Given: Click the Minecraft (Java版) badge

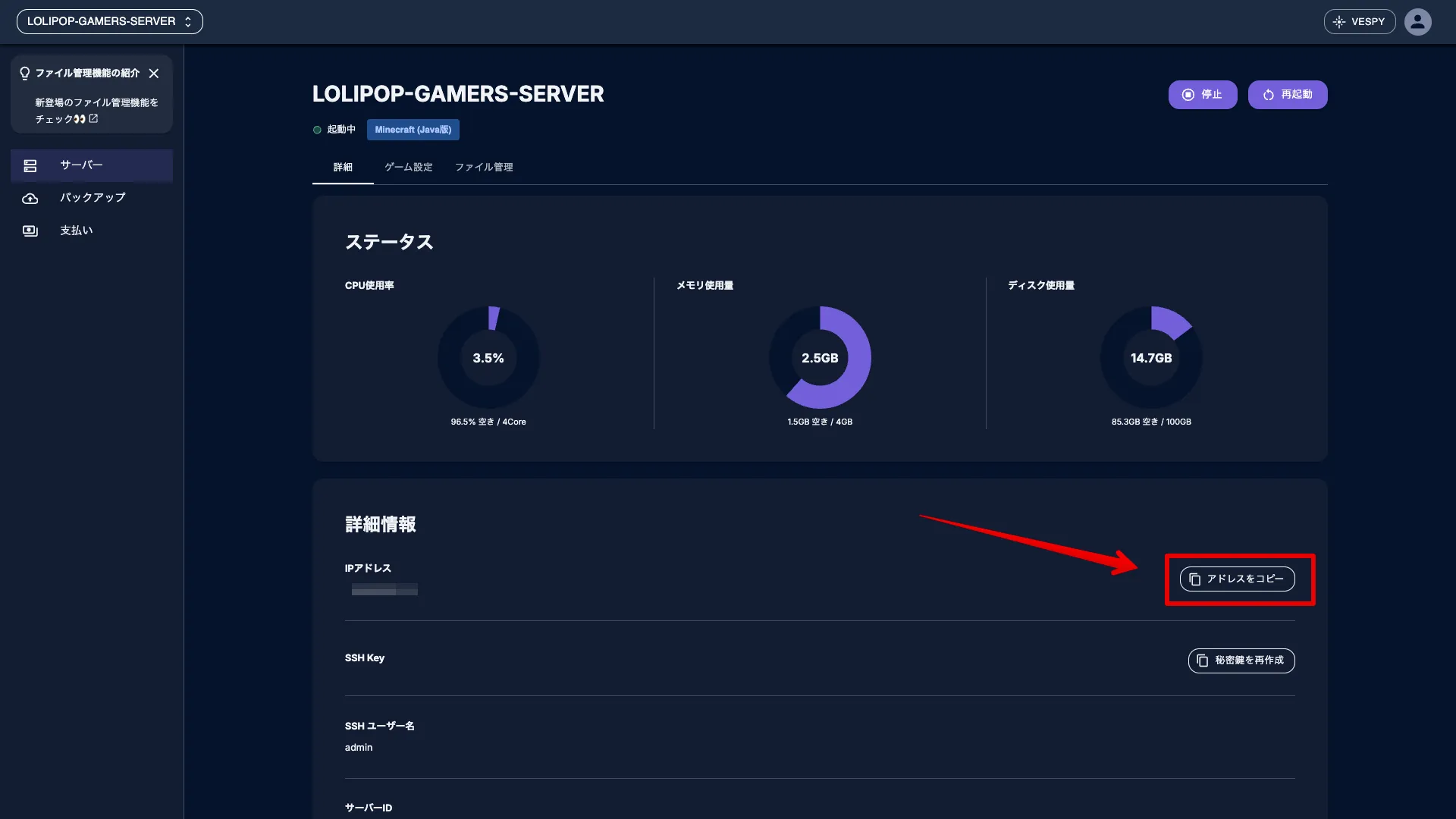Looking at the screenshot, I should (413, 130).
